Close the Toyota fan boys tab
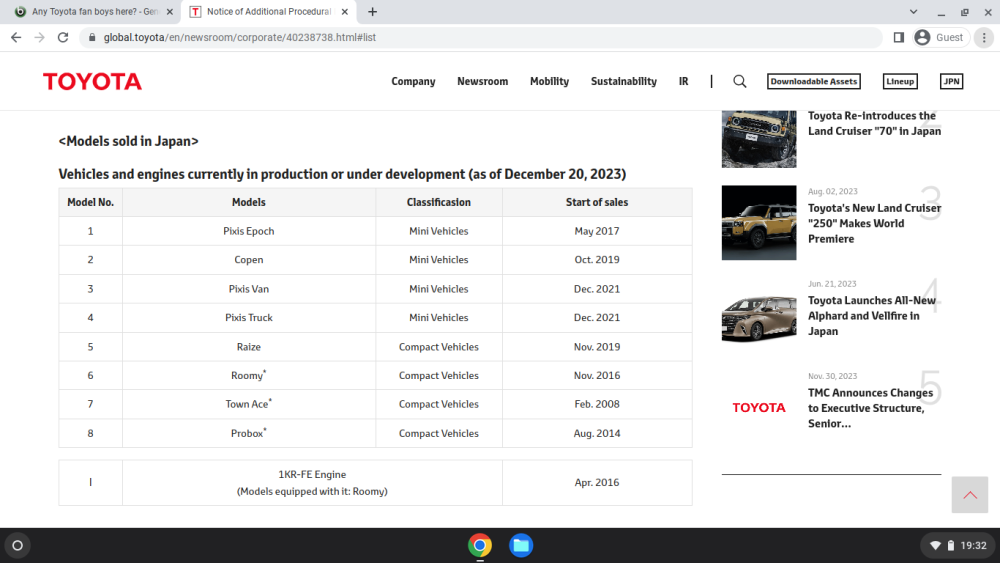1000x563 pixels. tap(170, 11)
